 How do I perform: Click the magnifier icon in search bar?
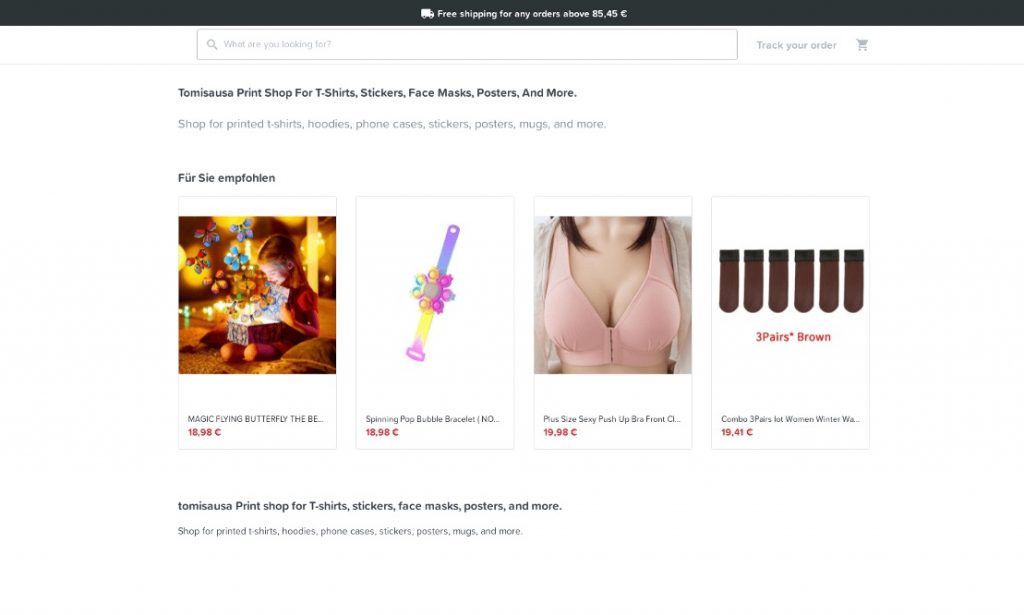click(x=212, y=45)
